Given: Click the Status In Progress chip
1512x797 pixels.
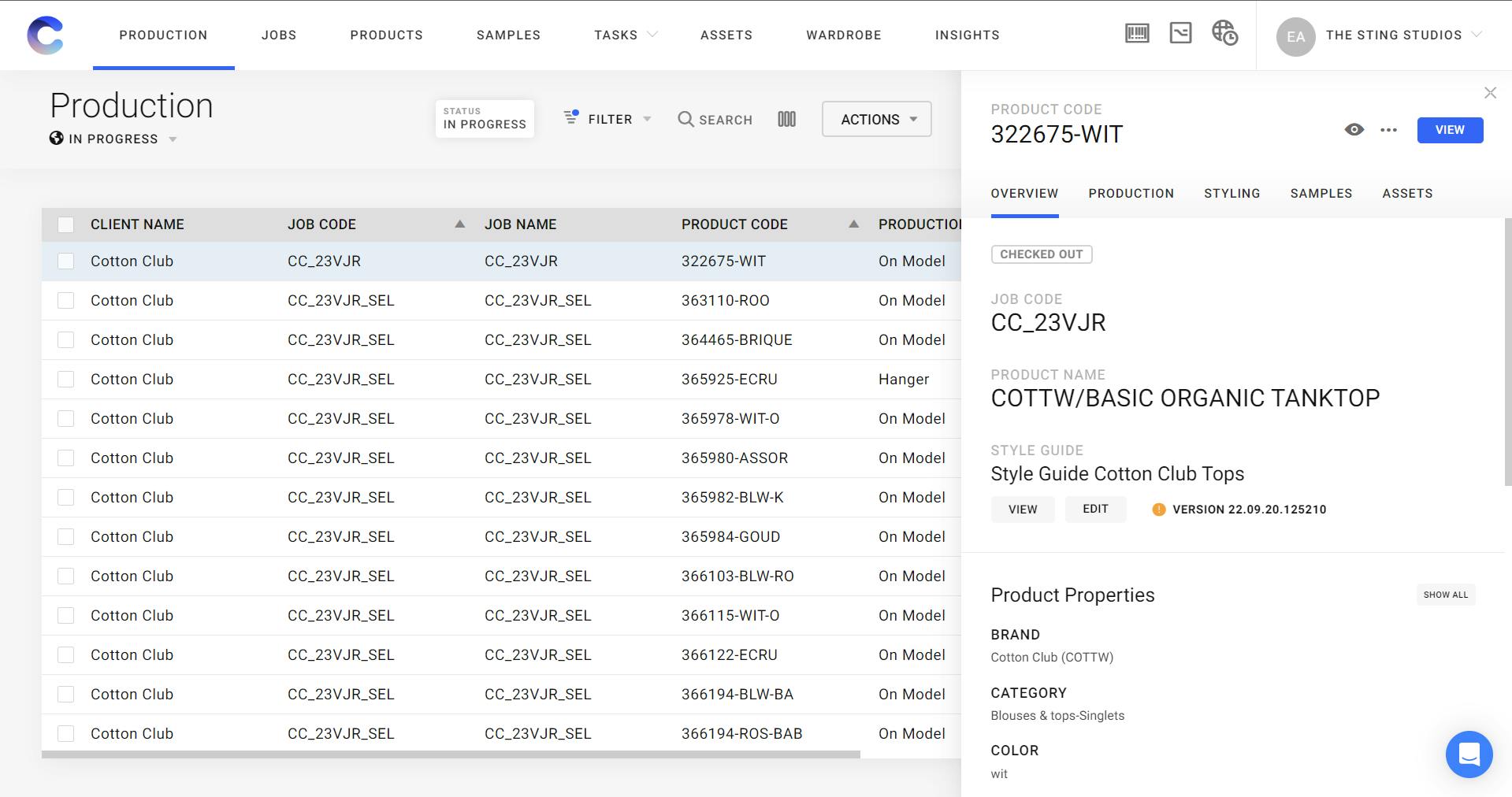Looking at the screenshot, I should pos(485,118).
